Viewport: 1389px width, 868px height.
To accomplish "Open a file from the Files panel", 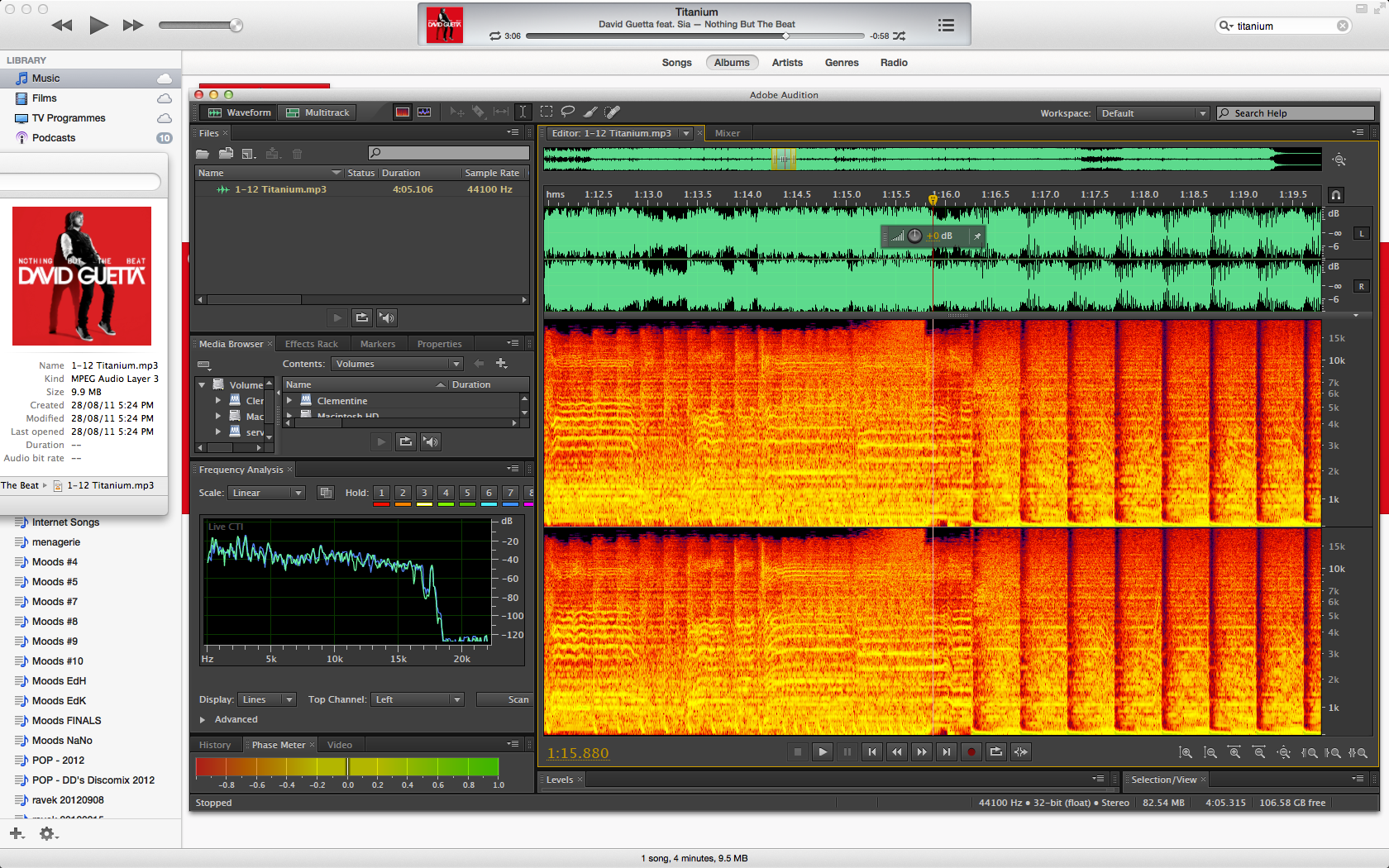I will click(203, 154).
